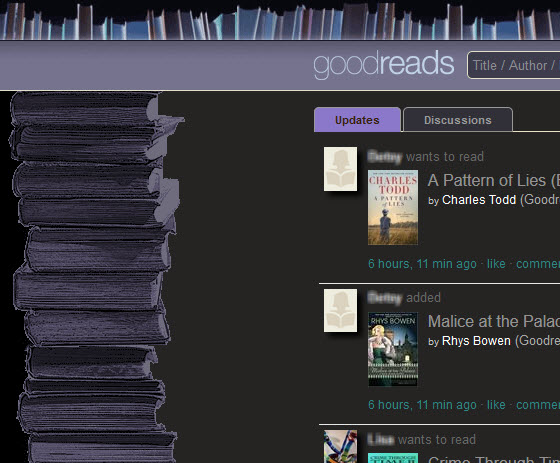Open avatar beside 'added' Malice at the Palace

[x=340, y=310]
